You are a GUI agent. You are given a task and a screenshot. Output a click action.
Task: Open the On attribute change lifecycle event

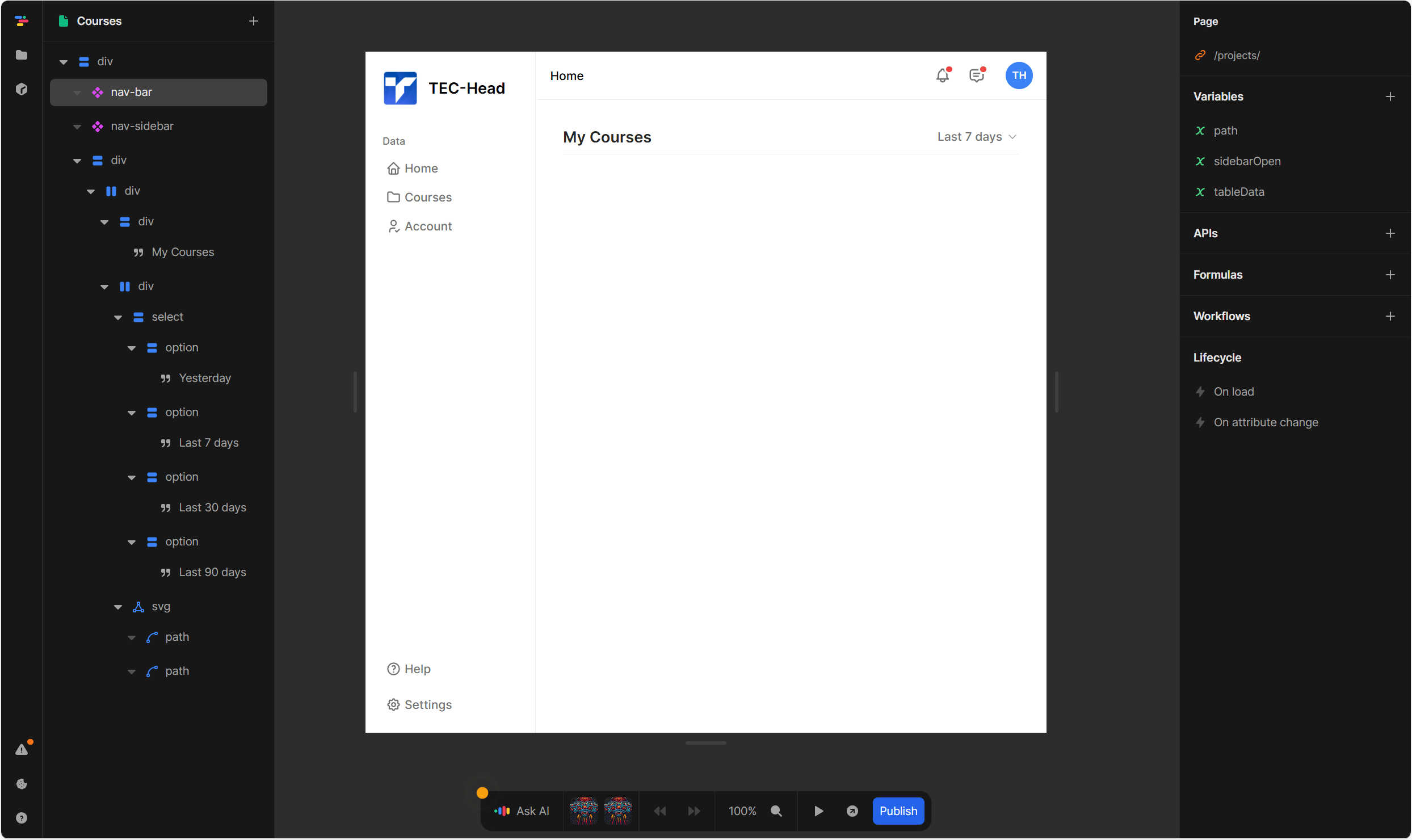point(1266,422)
